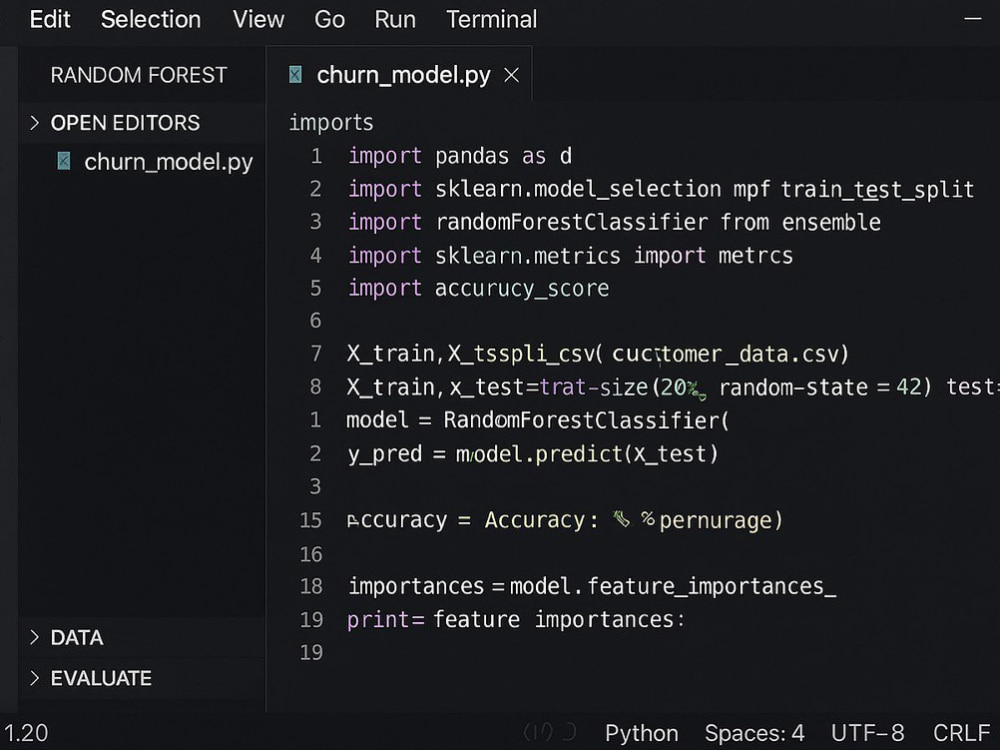Click 'sklearn.metrics' in line 4
The image size is (1000, 750).
click(x=527, y=255)
